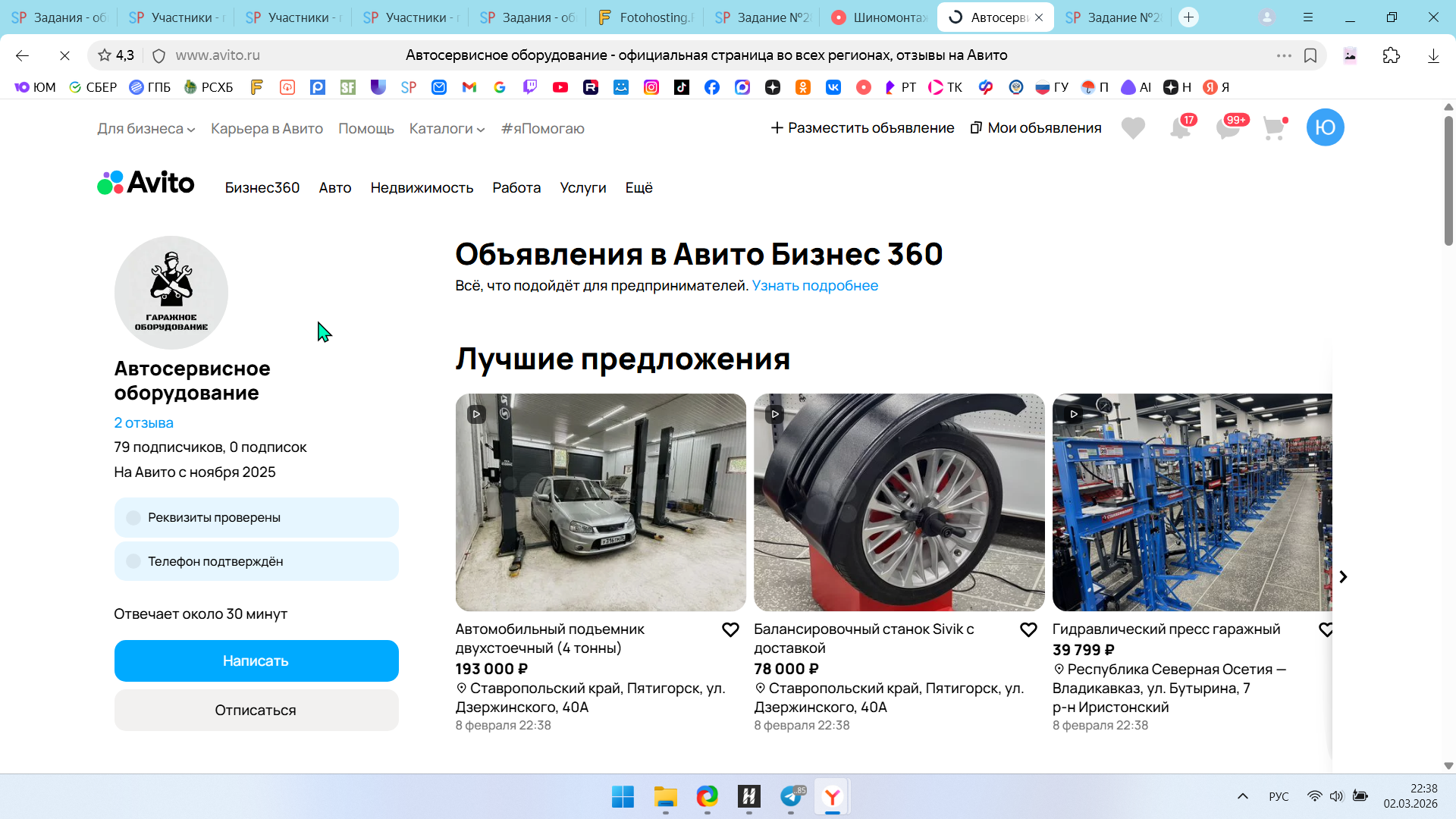
Task: Favorite the Автомобильный подъемник listing heart
Action: (730, 630)
